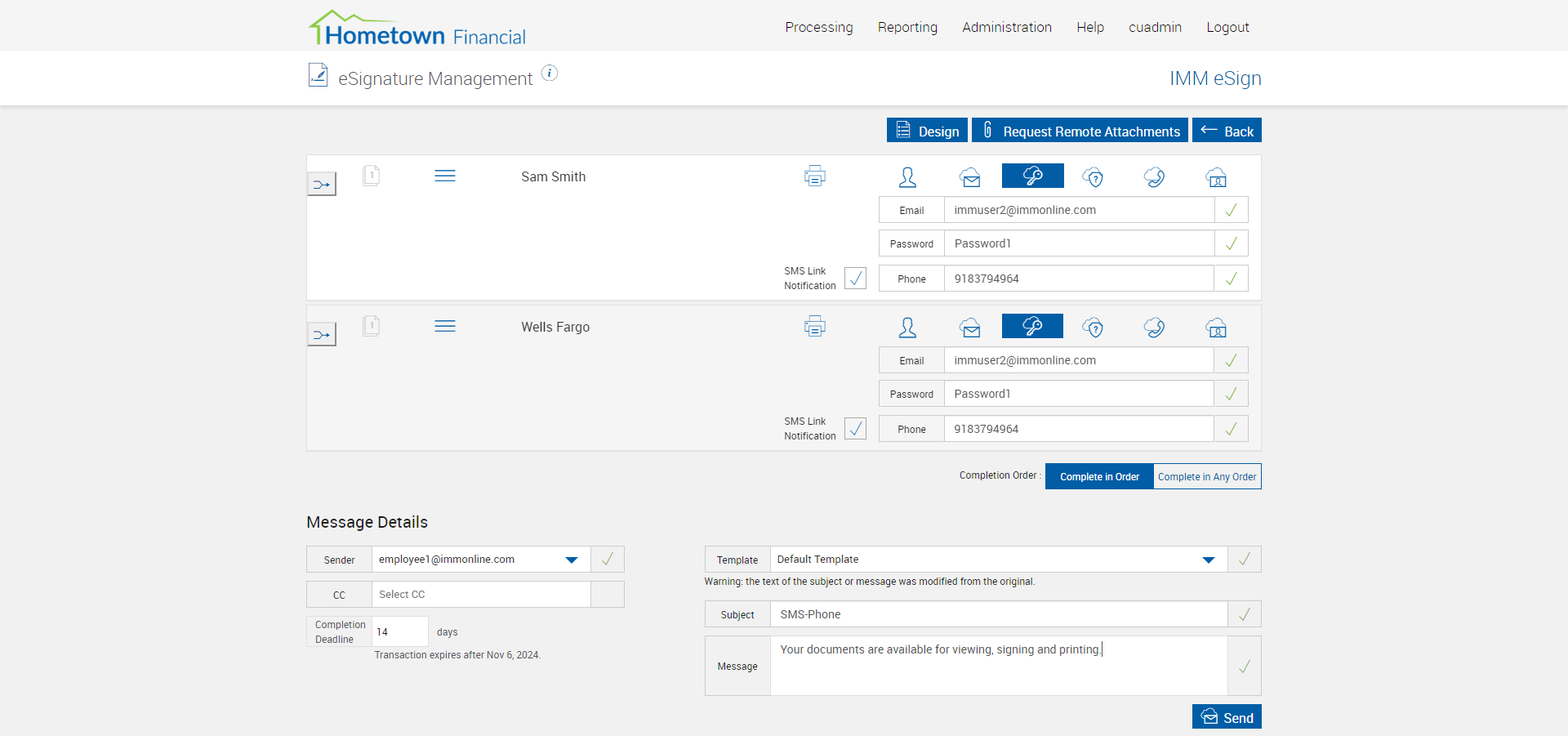This screenshot has width=1568, height=736.
Task: Toggle SMS Link Notification for Sam Smith
Action: click(855, 279)
